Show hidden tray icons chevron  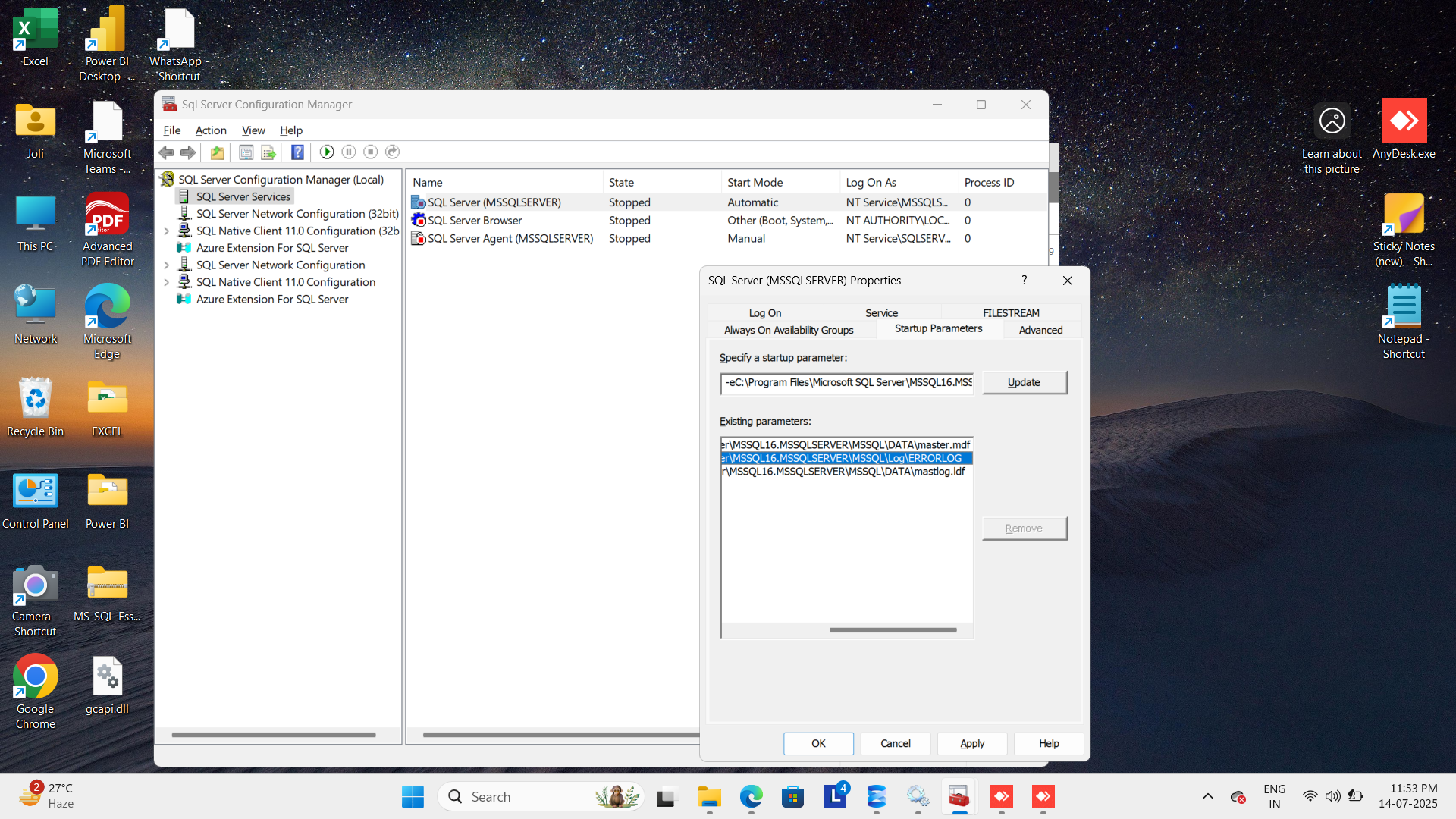(1207, 797)
